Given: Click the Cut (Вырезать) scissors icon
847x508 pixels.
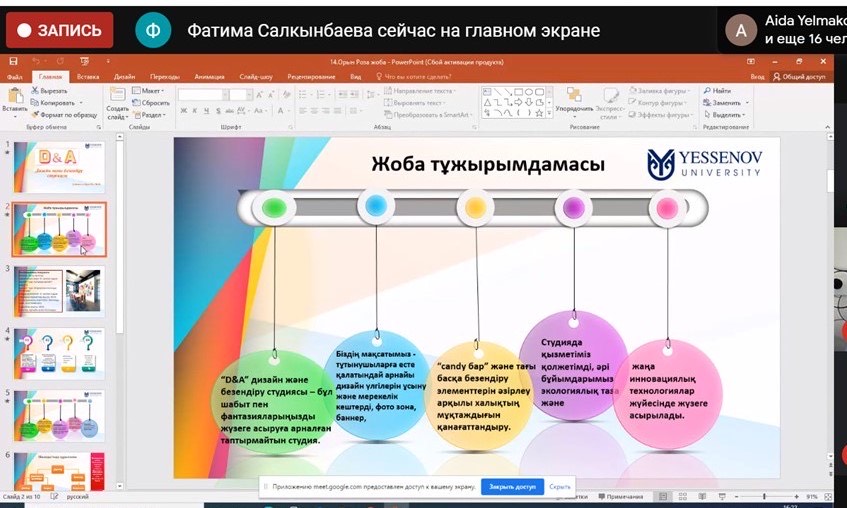Looking at the screenshot, I should [x=35, y=90].
